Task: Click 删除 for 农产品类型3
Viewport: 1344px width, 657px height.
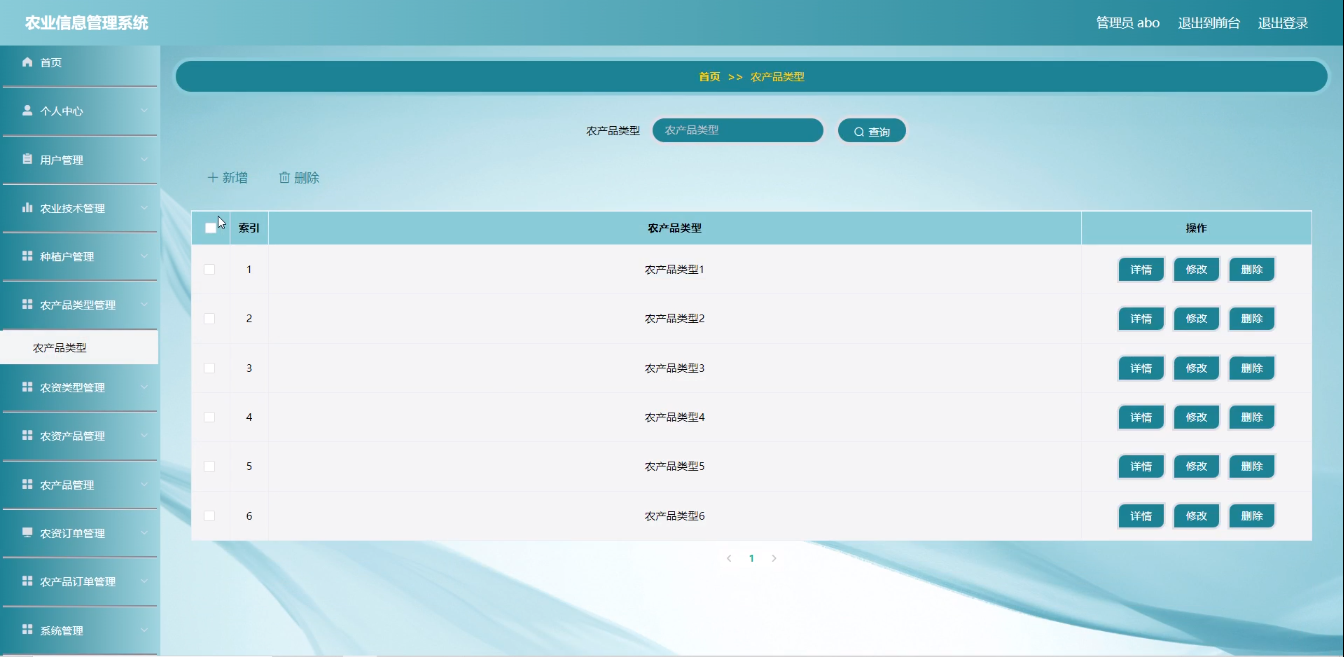Action: coord(1251,368)
